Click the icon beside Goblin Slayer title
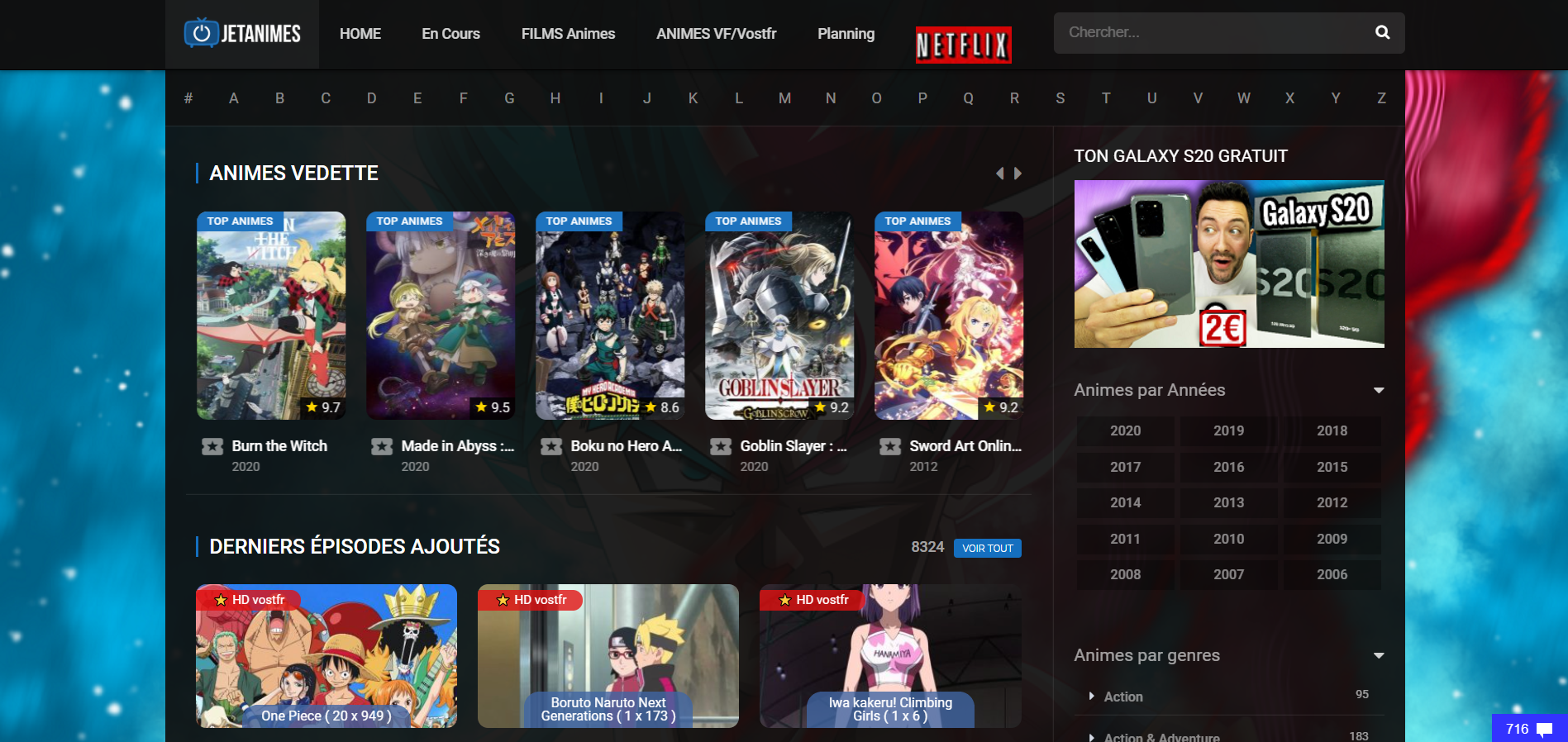The image size is (1568, 742). (721, 447)
